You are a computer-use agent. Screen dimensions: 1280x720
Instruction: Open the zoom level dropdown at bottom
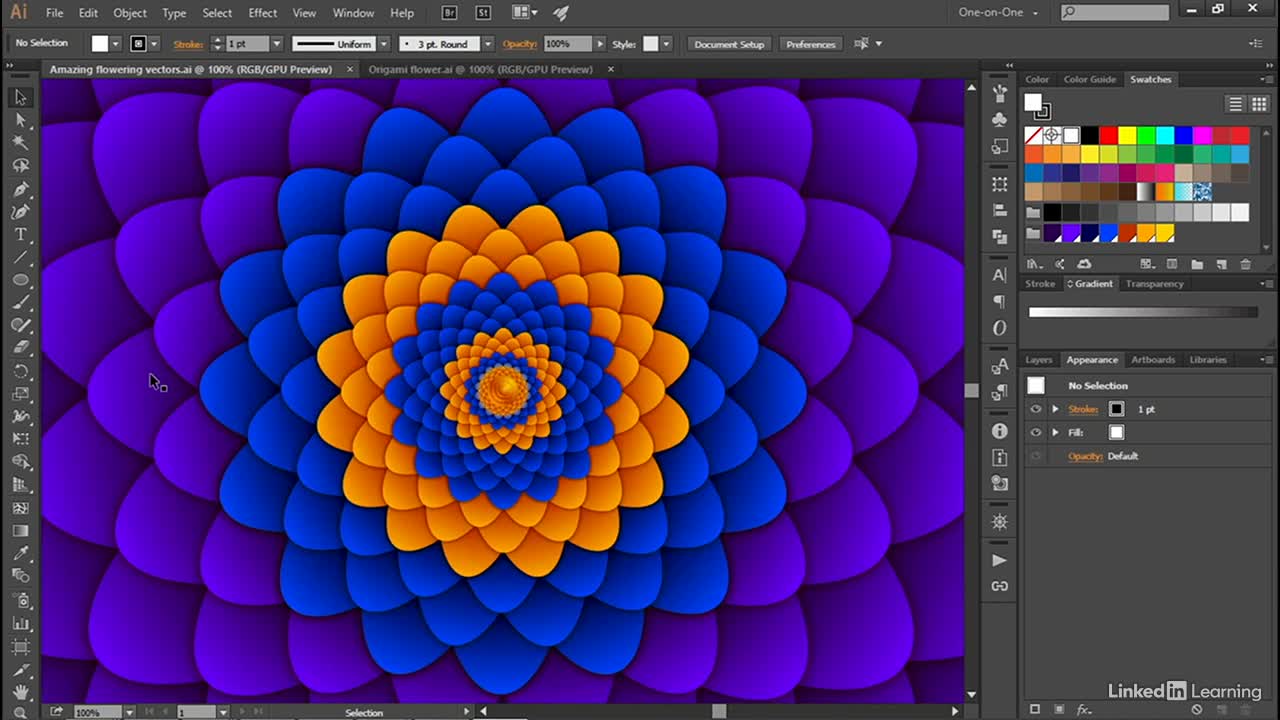(x=130, y=712)
